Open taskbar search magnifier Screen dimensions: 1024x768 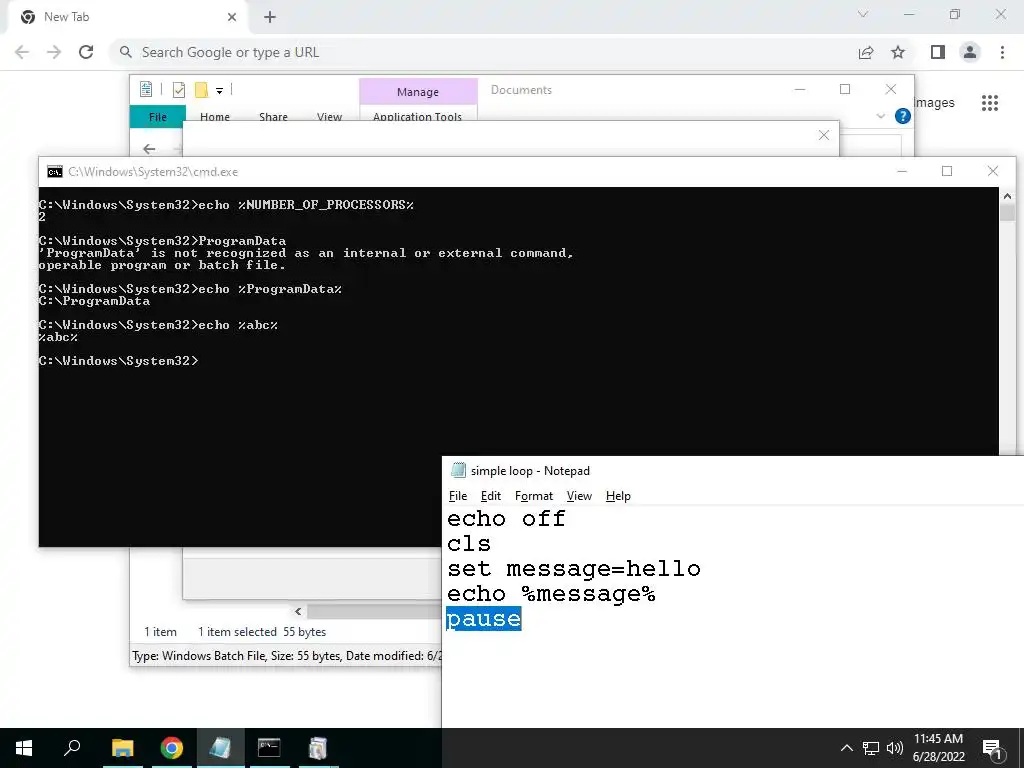72,748
